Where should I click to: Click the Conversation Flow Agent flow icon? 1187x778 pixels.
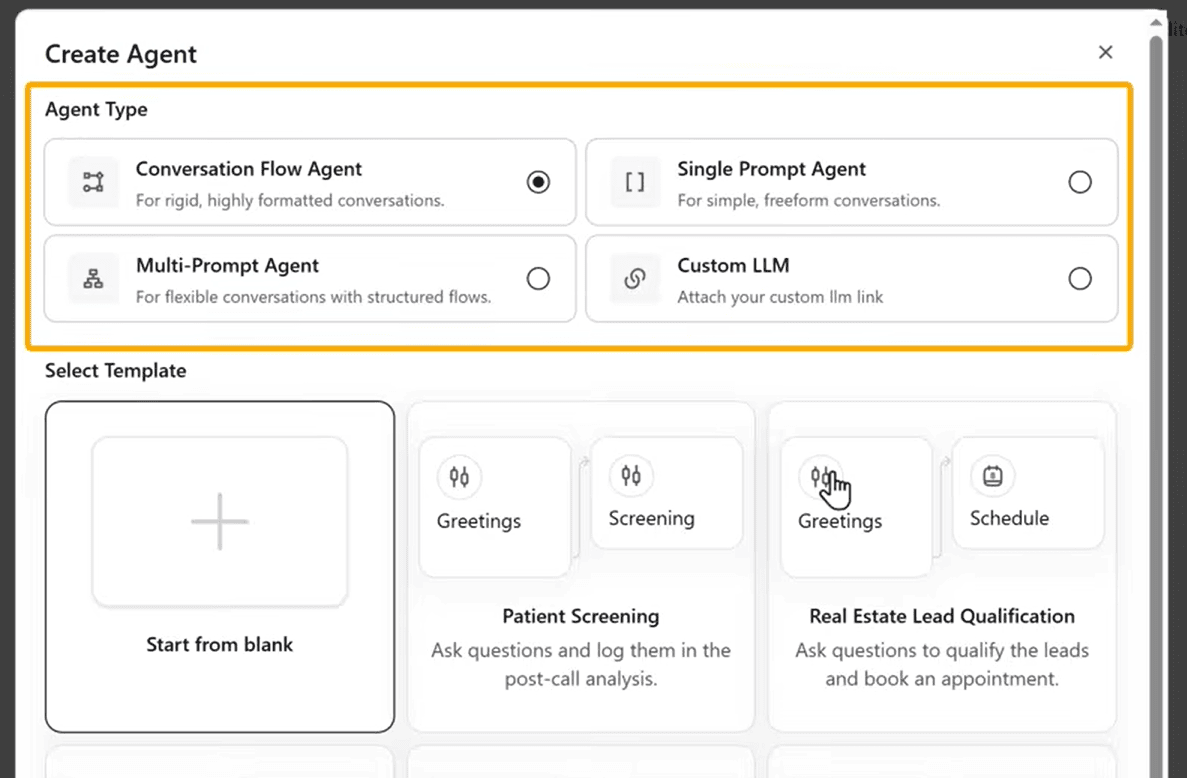point(93,182)
